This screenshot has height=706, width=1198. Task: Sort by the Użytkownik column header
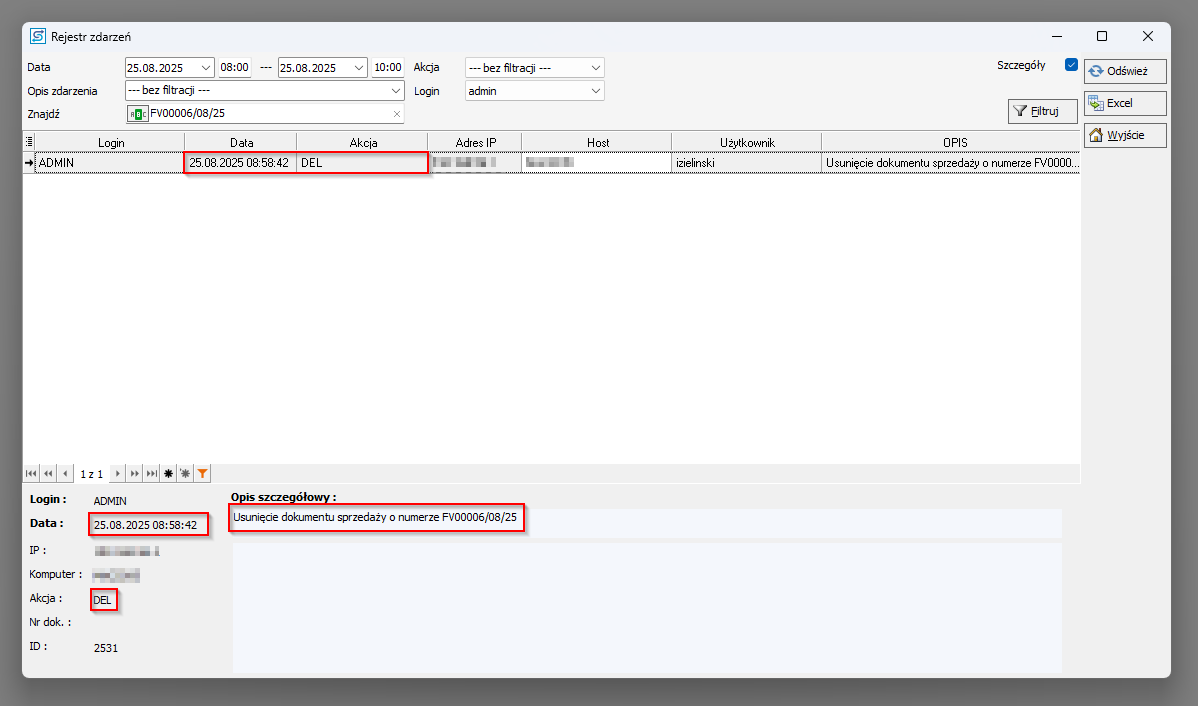click(746, 143)
